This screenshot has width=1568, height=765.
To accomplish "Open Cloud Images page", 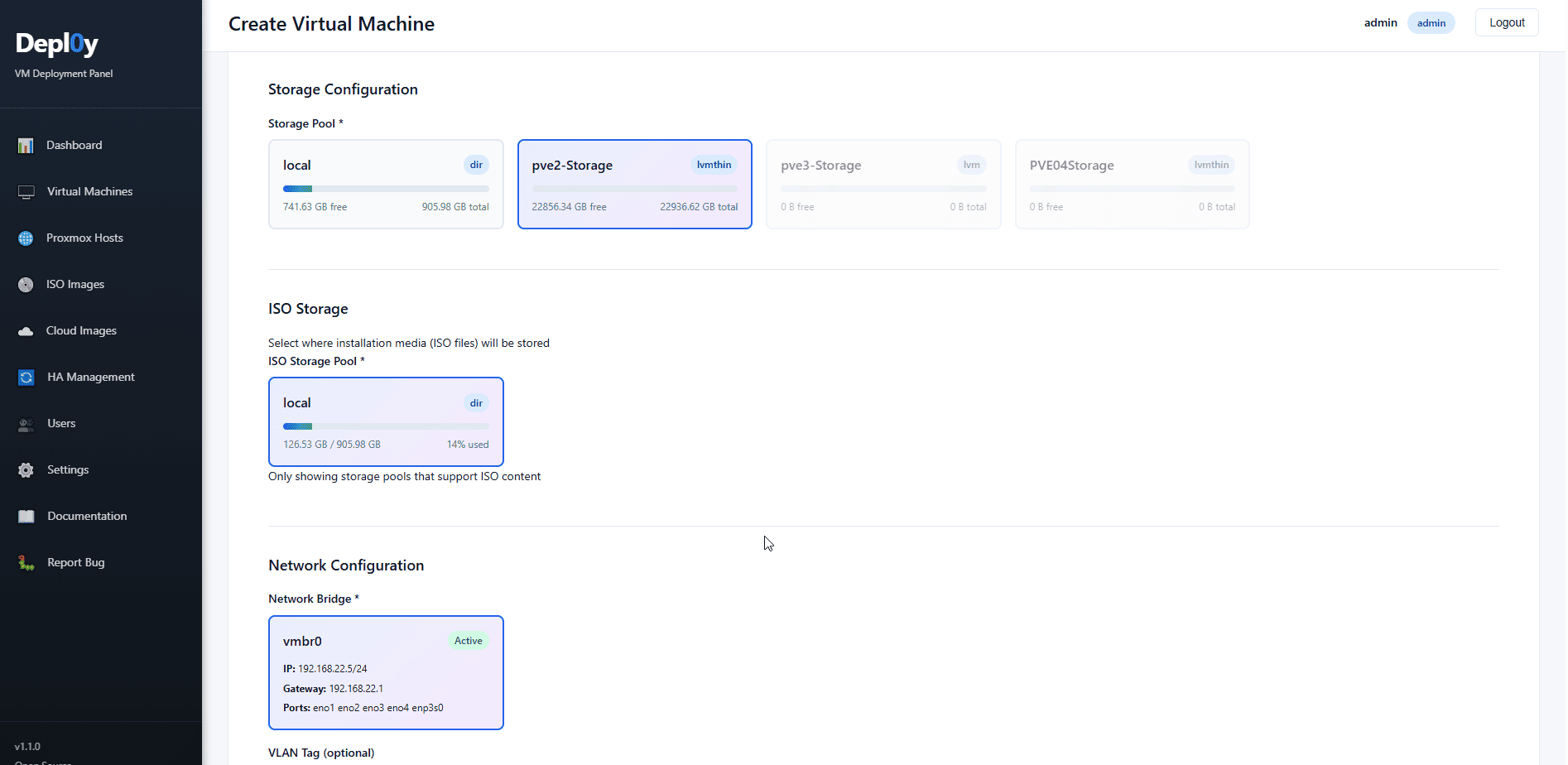I will point(81,330).
